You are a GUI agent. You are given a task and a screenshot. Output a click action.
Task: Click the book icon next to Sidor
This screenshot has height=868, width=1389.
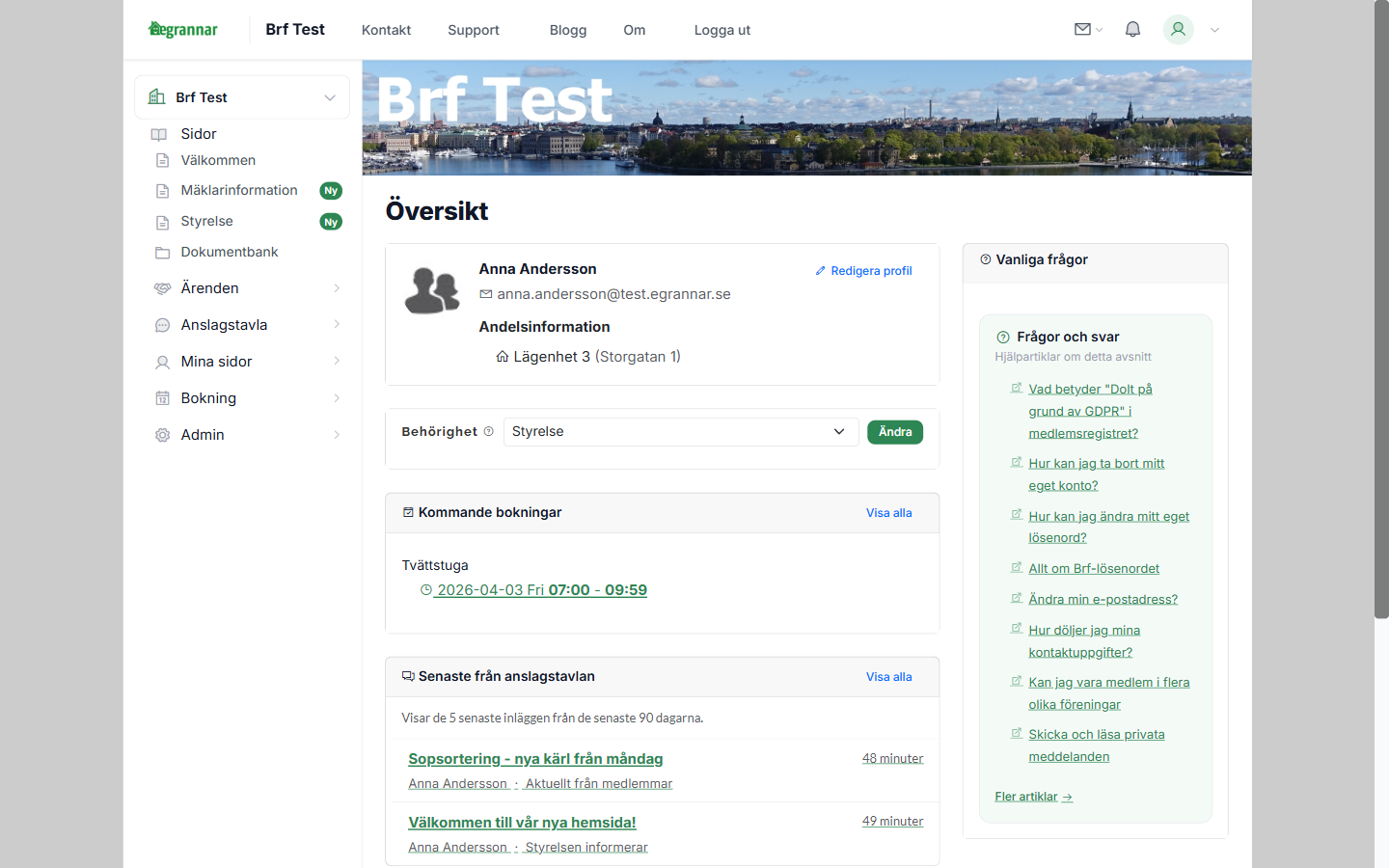[x=159, y=134]
